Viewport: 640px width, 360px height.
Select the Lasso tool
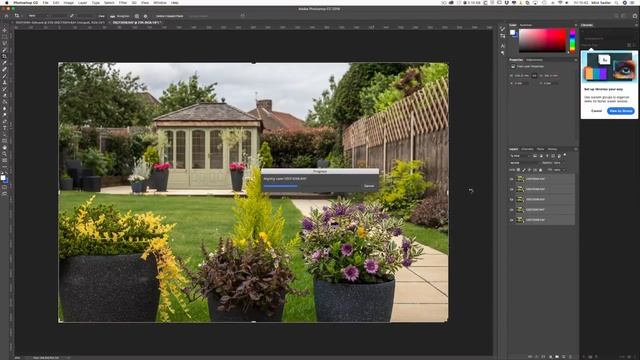click(5, 43)
